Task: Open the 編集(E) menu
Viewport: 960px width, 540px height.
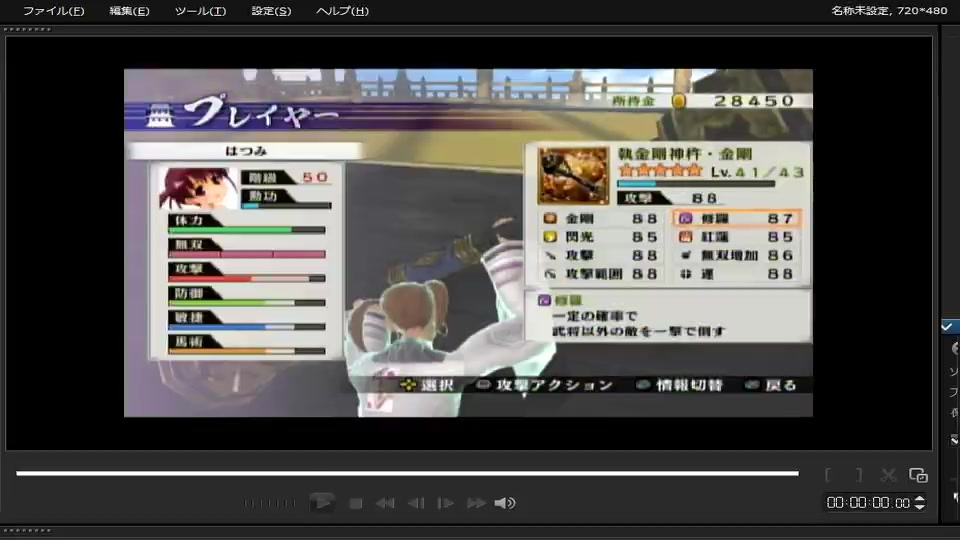Action: [129, 11]
